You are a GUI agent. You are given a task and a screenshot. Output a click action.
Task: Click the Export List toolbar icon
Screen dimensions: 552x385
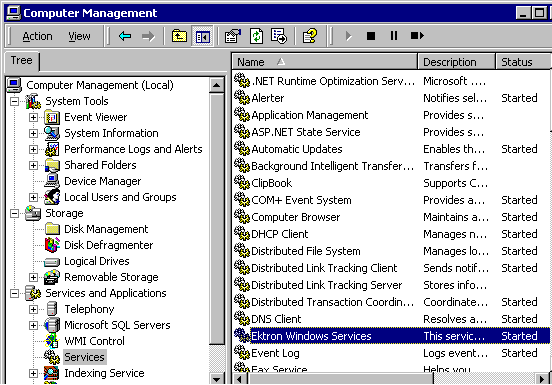(x=279, y=36)
